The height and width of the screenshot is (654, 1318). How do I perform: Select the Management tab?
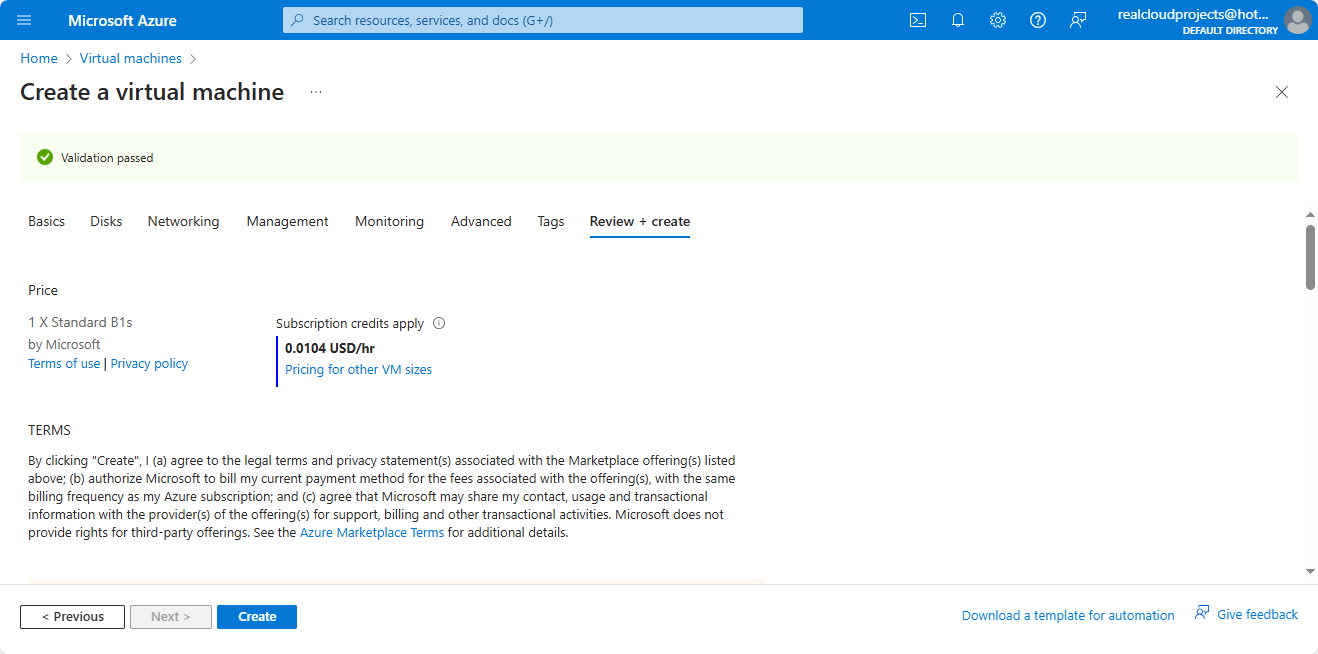click(x=287, y=222)
